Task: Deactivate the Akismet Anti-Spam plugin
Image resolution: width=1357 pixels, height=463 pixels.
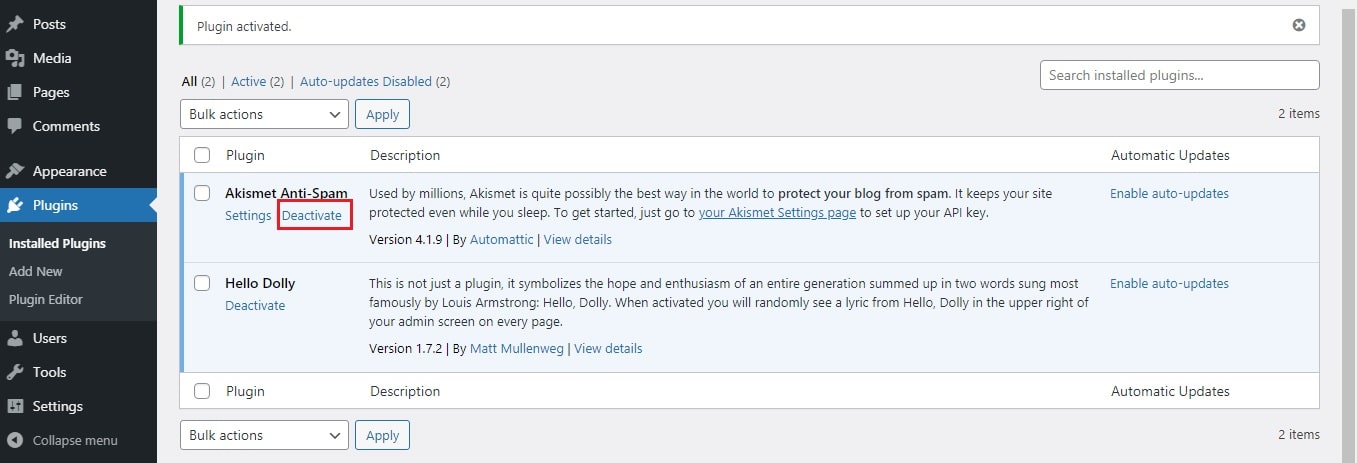Action: point(312,215)
